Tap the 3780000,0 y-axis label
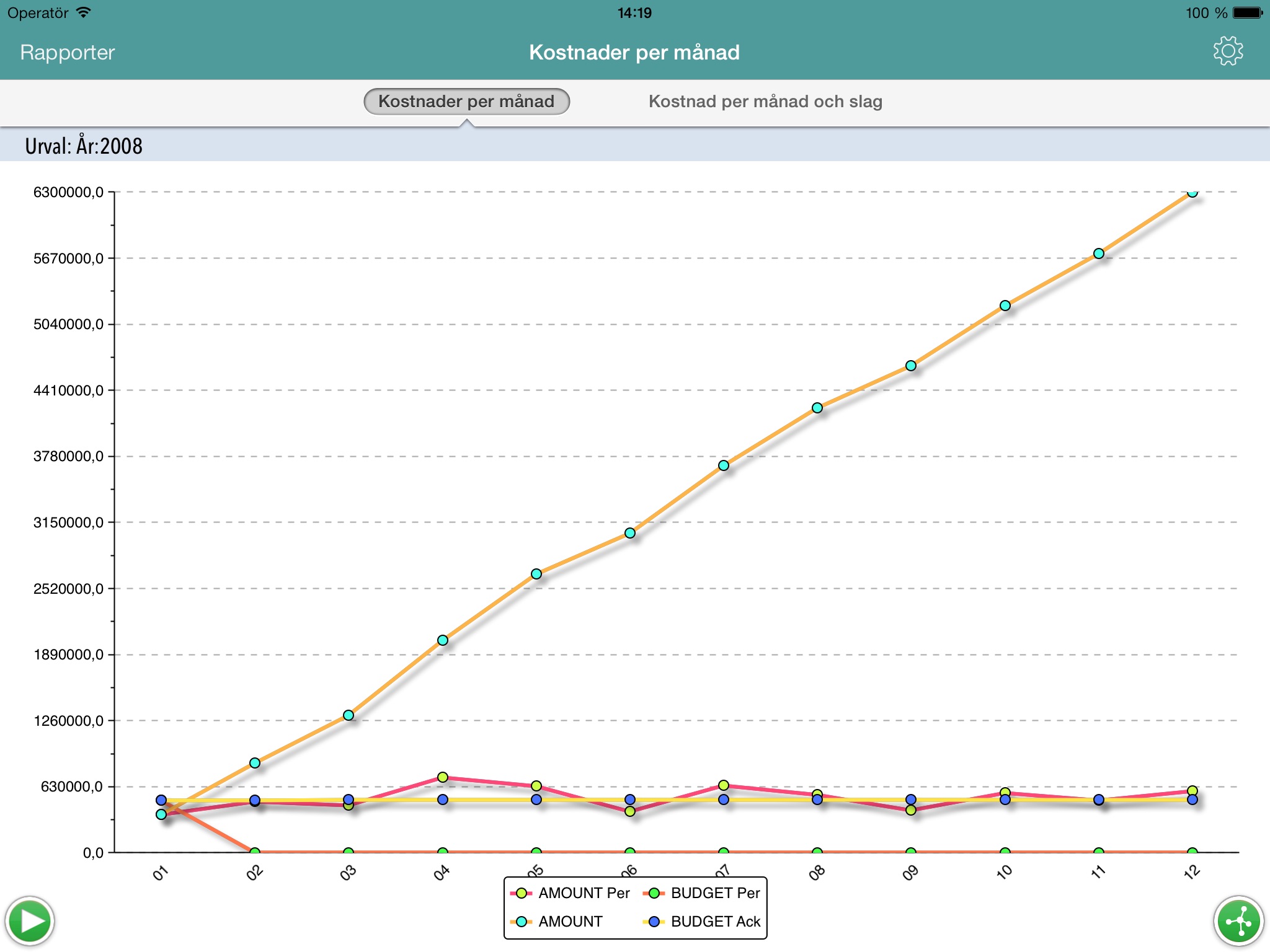The image size is (1270, 952). pos(68,456)
